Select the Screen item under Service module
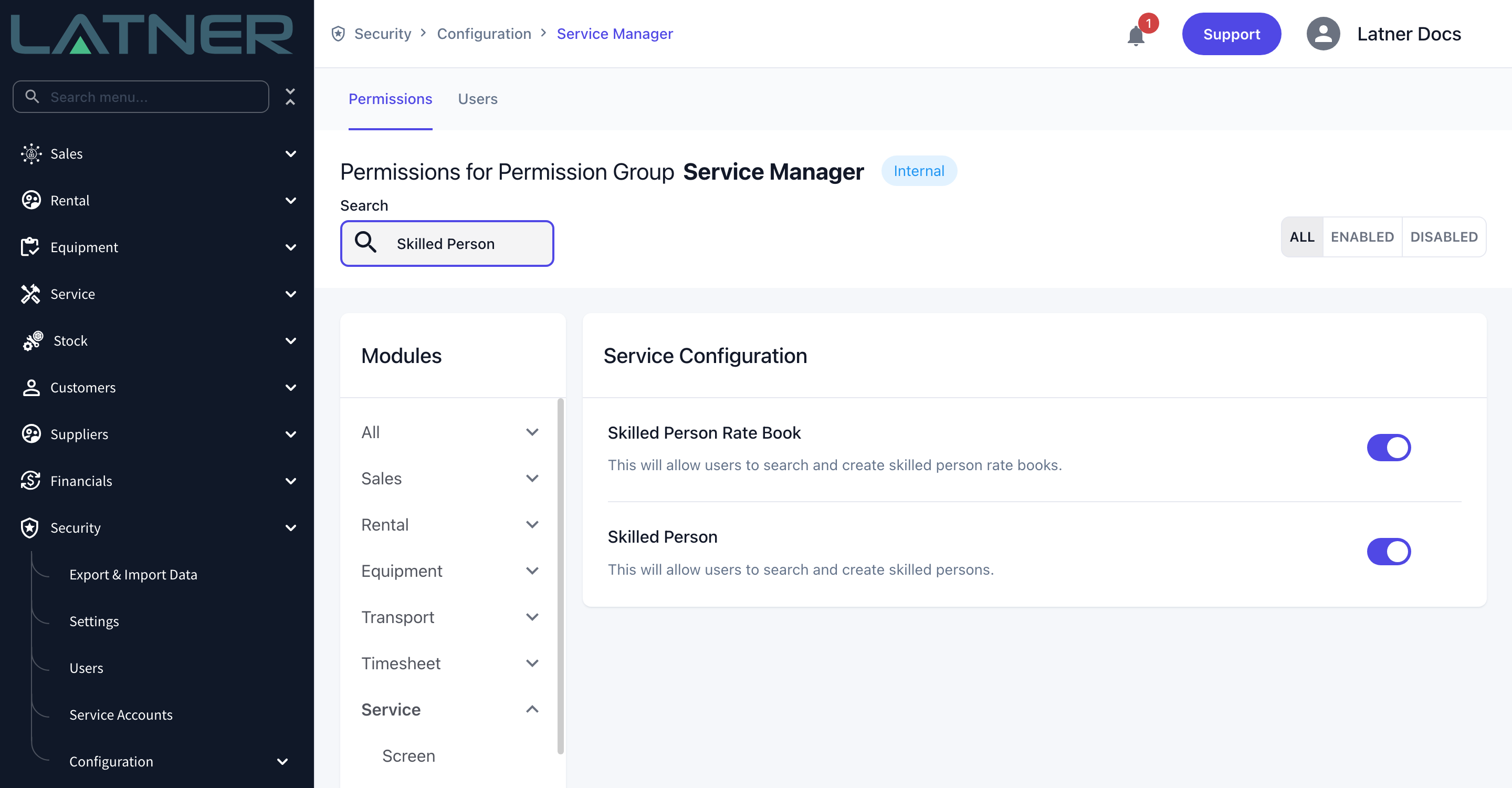The height and width of the screenshot is (788, 1512). [408, 756]
